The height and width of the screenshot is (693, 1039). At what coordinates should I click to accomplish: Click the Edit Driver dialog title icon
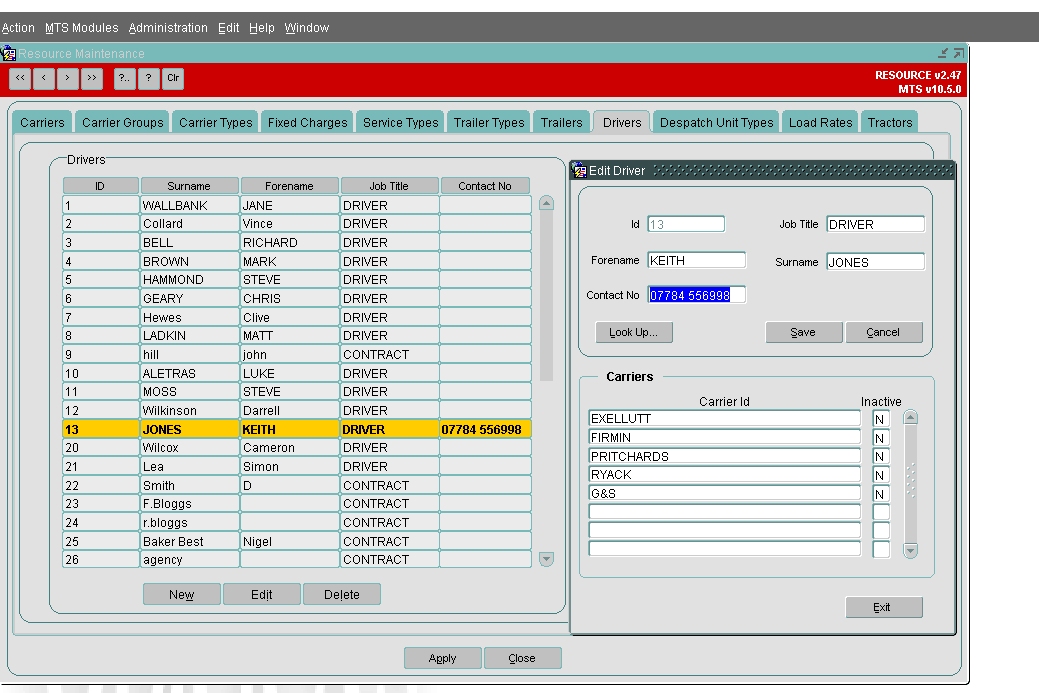pyautogui.click(x=579, y=170)
